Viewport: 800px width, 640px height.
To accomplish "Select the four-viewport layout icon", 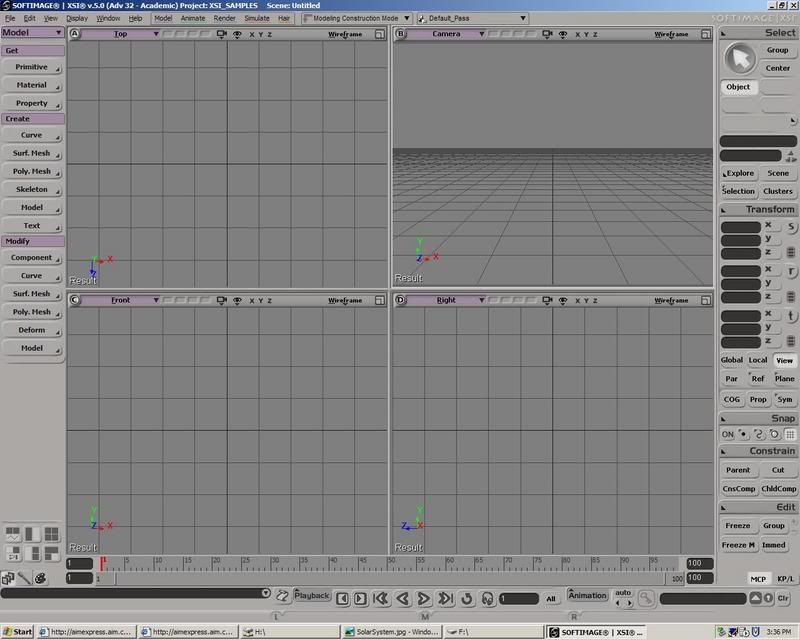I will pyautogui.click(x=51, y=534).
